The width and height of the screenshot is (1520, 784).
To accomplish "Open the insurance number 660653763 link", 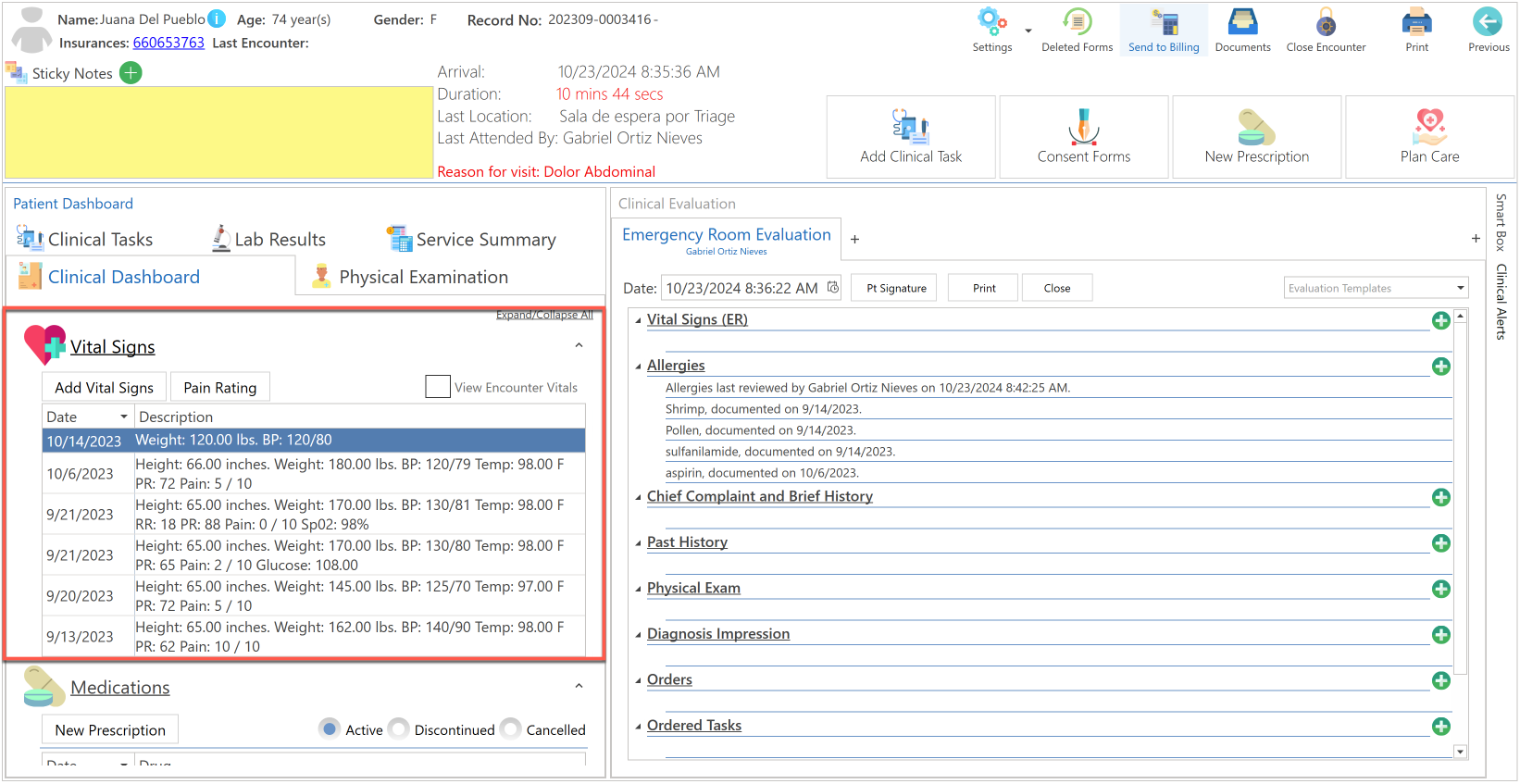I will coord(168,43).
